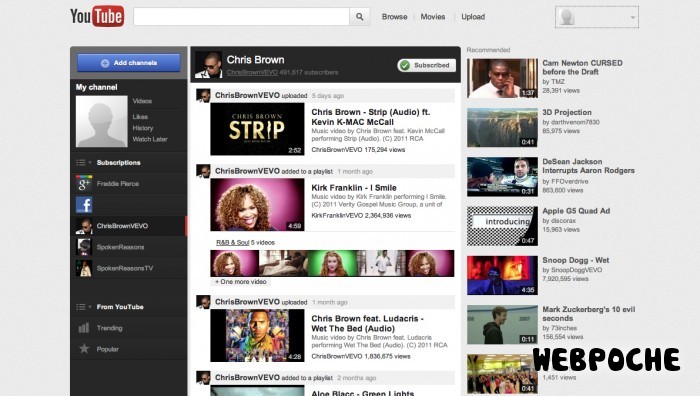Play Snoop Dogg - Wet thumbnail
This screenshot has width=700, height=396.
point(502,275)
